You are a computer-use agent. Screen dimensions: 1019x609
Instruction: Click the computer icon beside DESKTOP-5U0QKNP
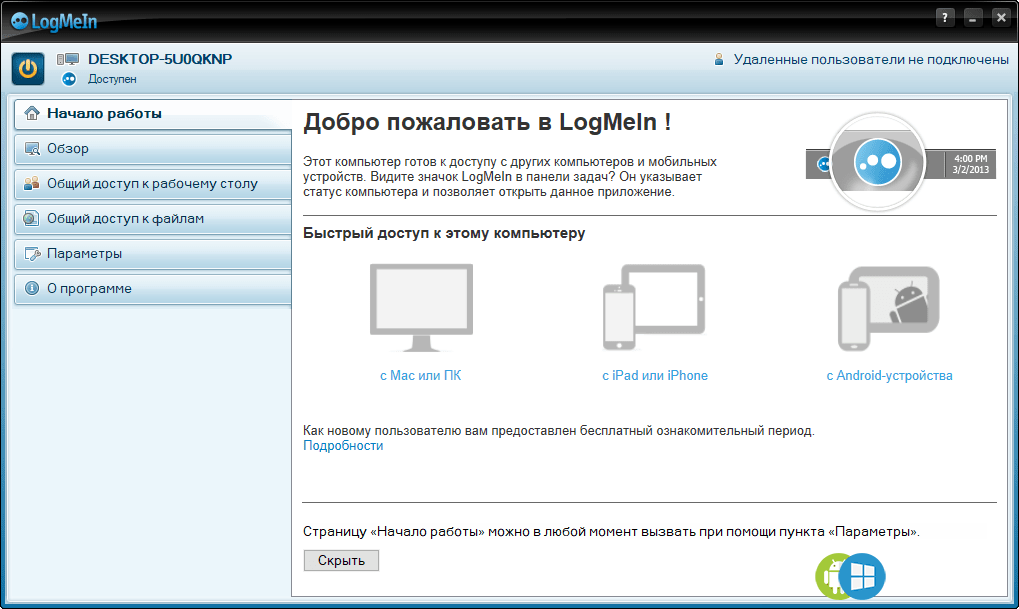(68, 59)
